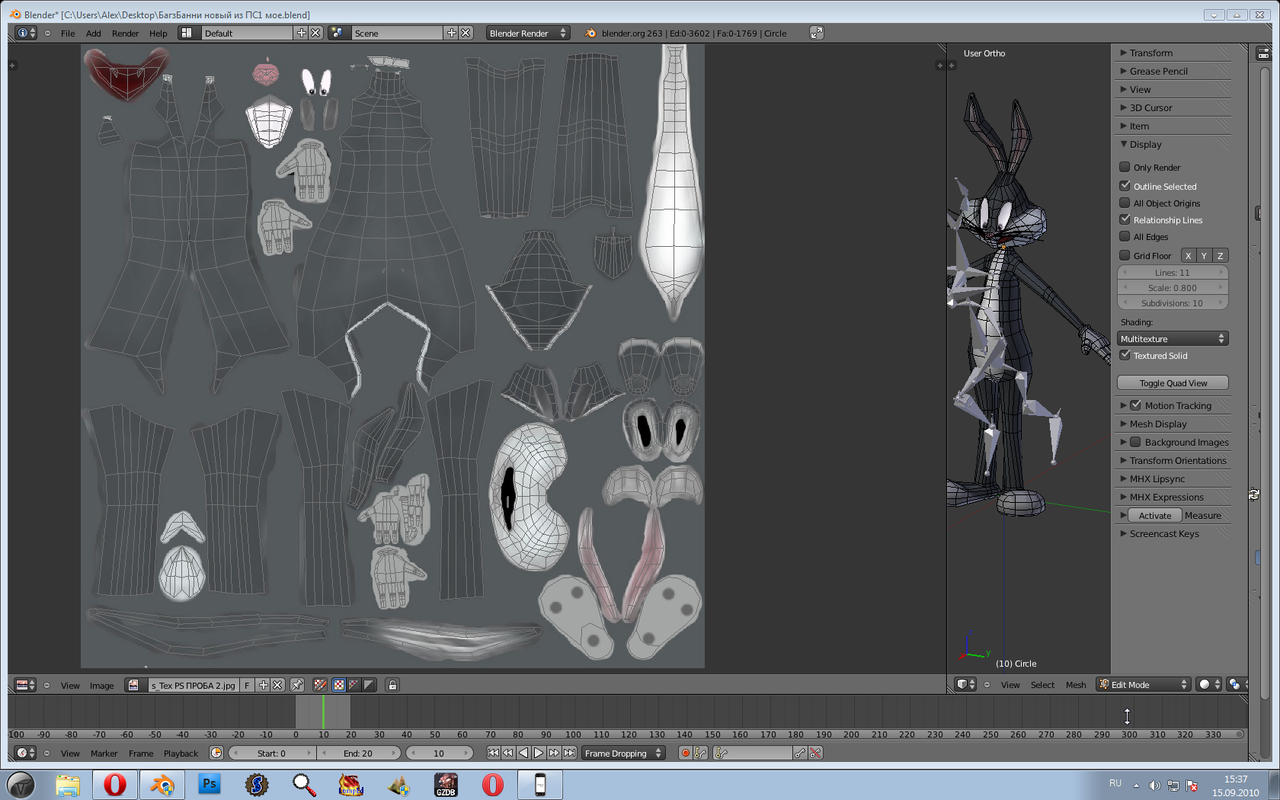Open the Blender Render engine dropdown
This screenshot has width=1280, height=800.
coord(527,33)
